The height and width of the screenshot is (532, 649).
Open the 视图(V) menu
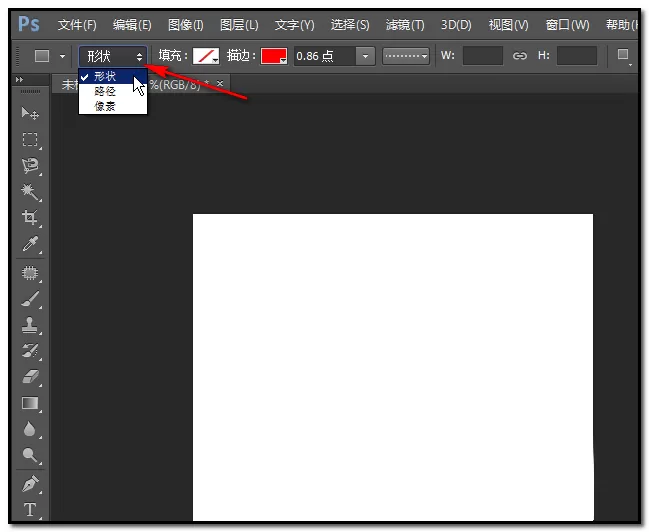point(508,25)
